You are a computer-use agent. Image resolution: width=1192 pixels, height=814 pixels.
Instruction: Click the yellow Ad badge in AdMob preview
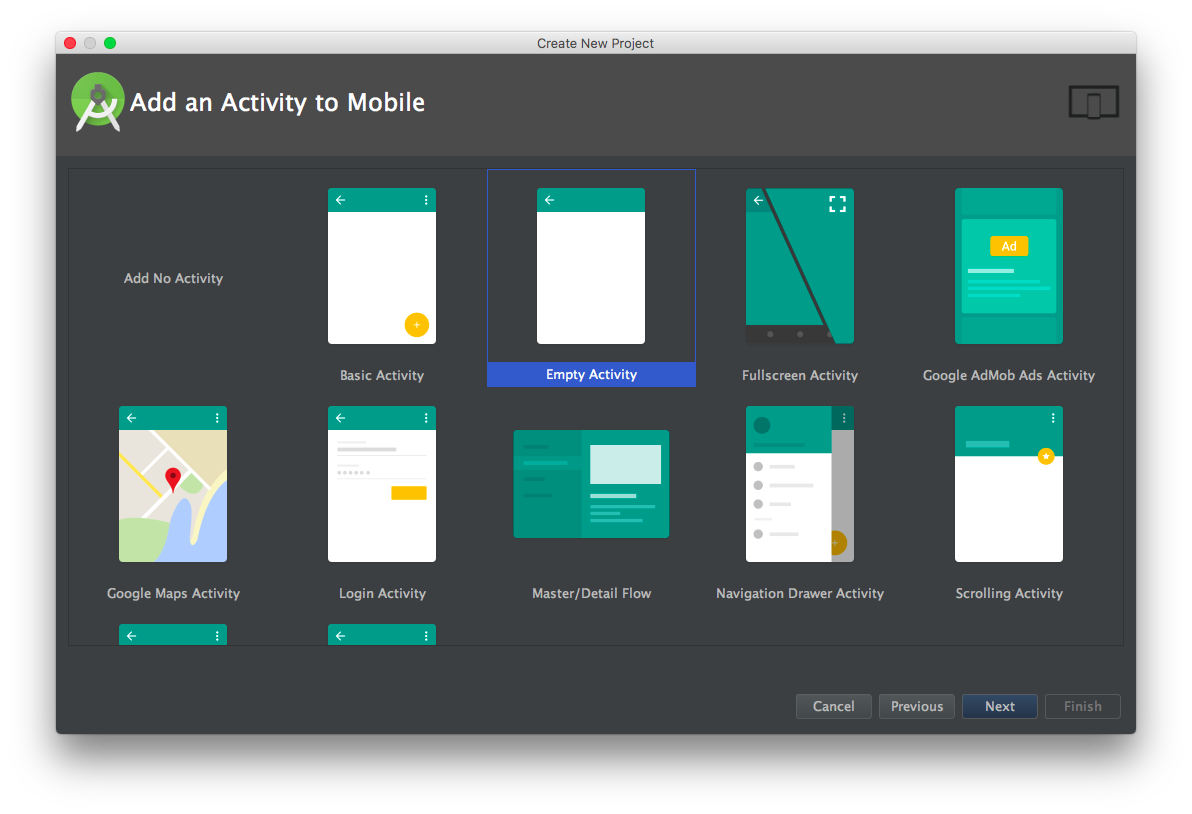[1009, 246]
